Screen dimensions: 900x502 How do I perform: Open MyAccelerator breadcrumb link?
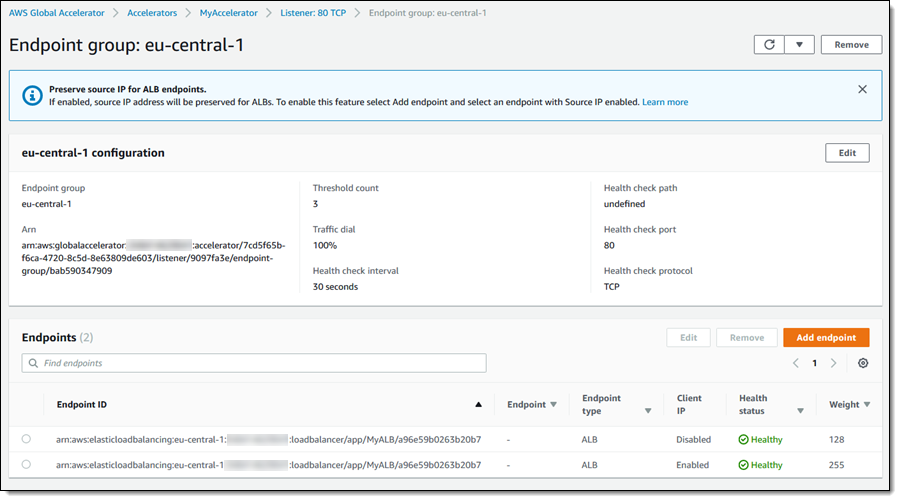tap(228, 13)
